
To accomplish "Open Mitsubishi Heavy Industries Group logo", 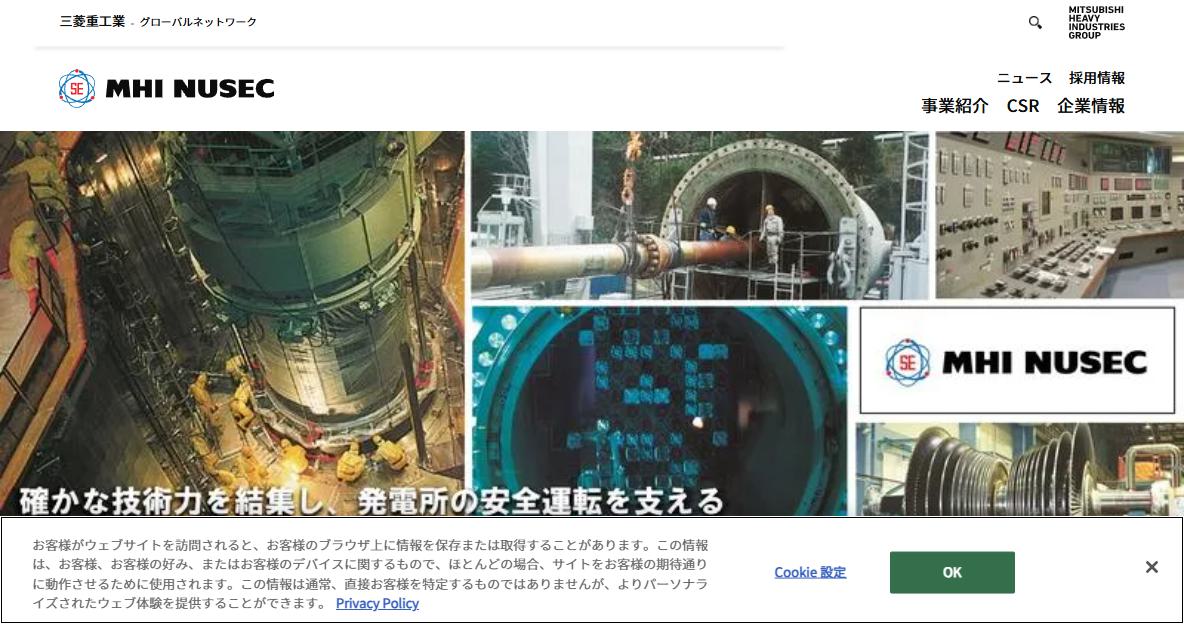I will pos(1096,23).
